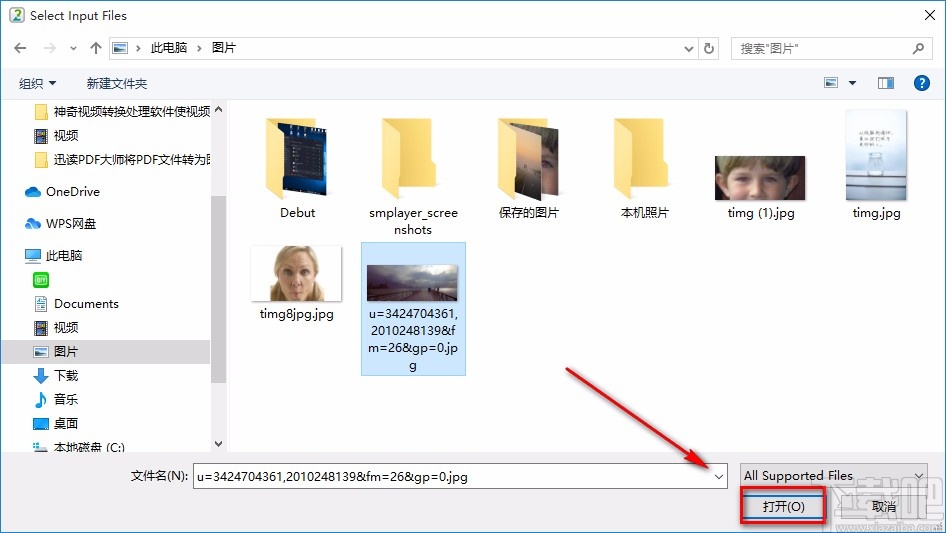Select 神奇视频转换处理软件 folder in sidebar
Image resolution: width=946 pixels, height=533 pixels.
[121, 112]
